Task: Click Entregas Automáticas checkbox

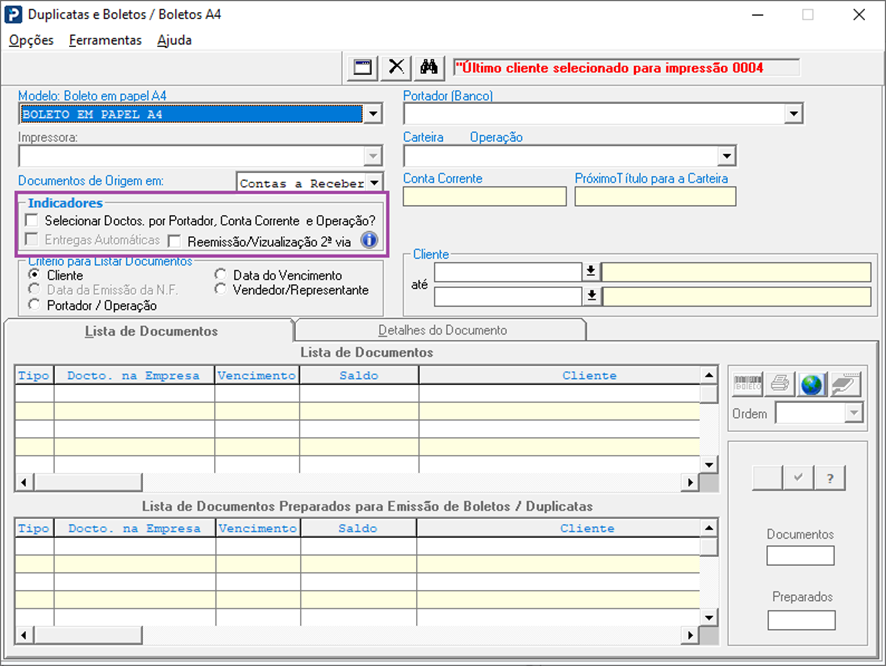Action: 32,240
